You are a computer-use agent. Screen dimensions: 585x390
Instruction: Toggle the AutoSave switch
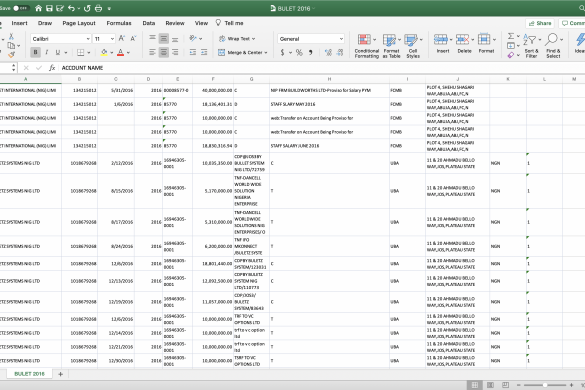(x=21, y=8)
